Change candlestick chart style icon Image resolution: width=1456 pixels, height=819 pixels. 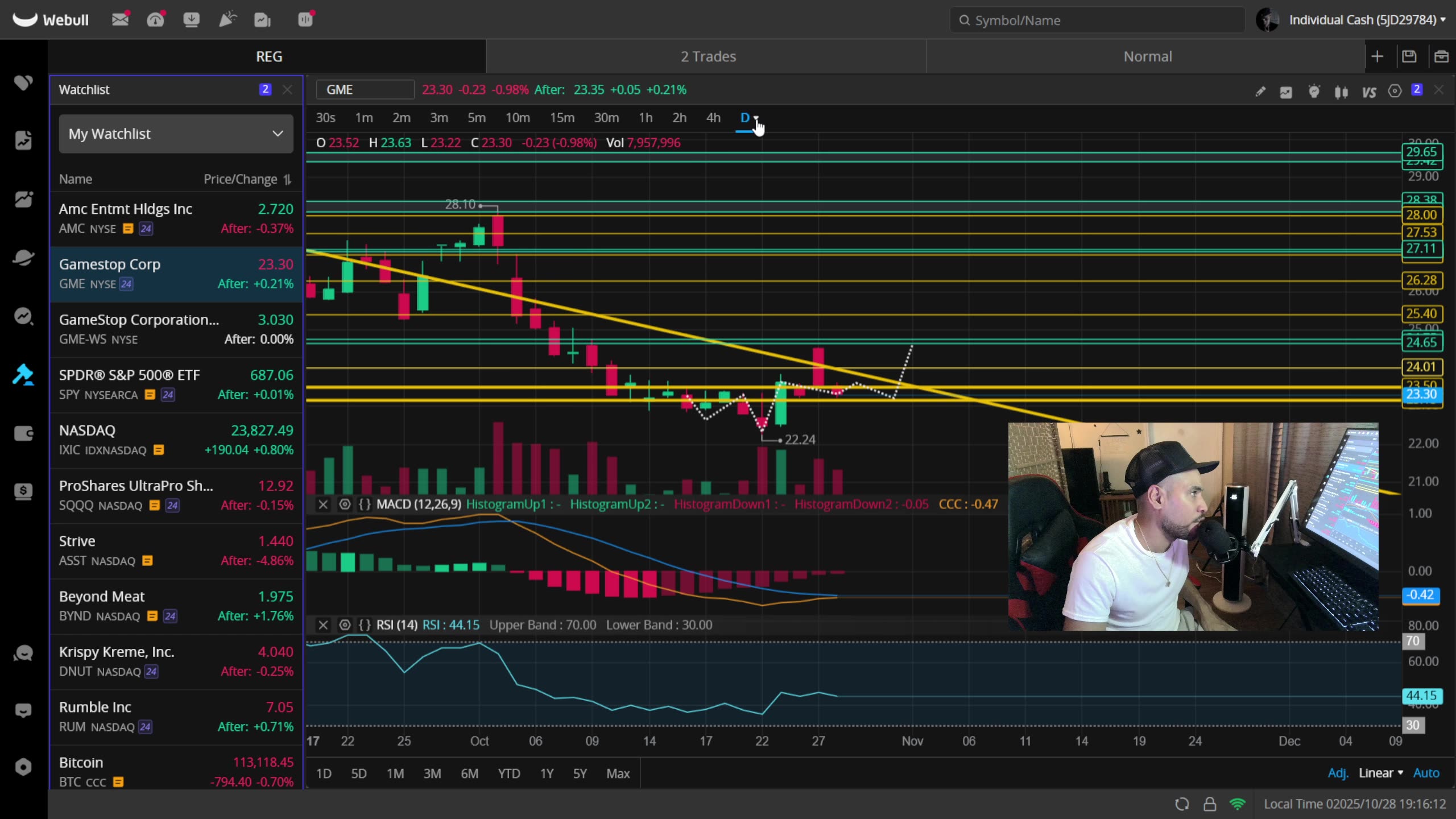pyautogui.click(x=1341, y=92)
